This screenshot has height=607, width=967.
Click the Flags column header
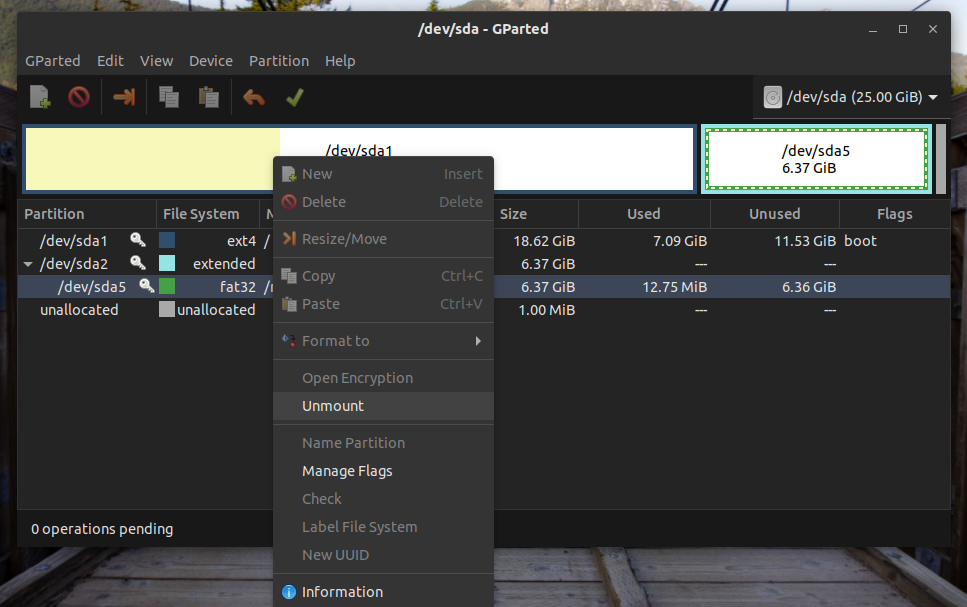pyautogui.click(x=894, y=214)
